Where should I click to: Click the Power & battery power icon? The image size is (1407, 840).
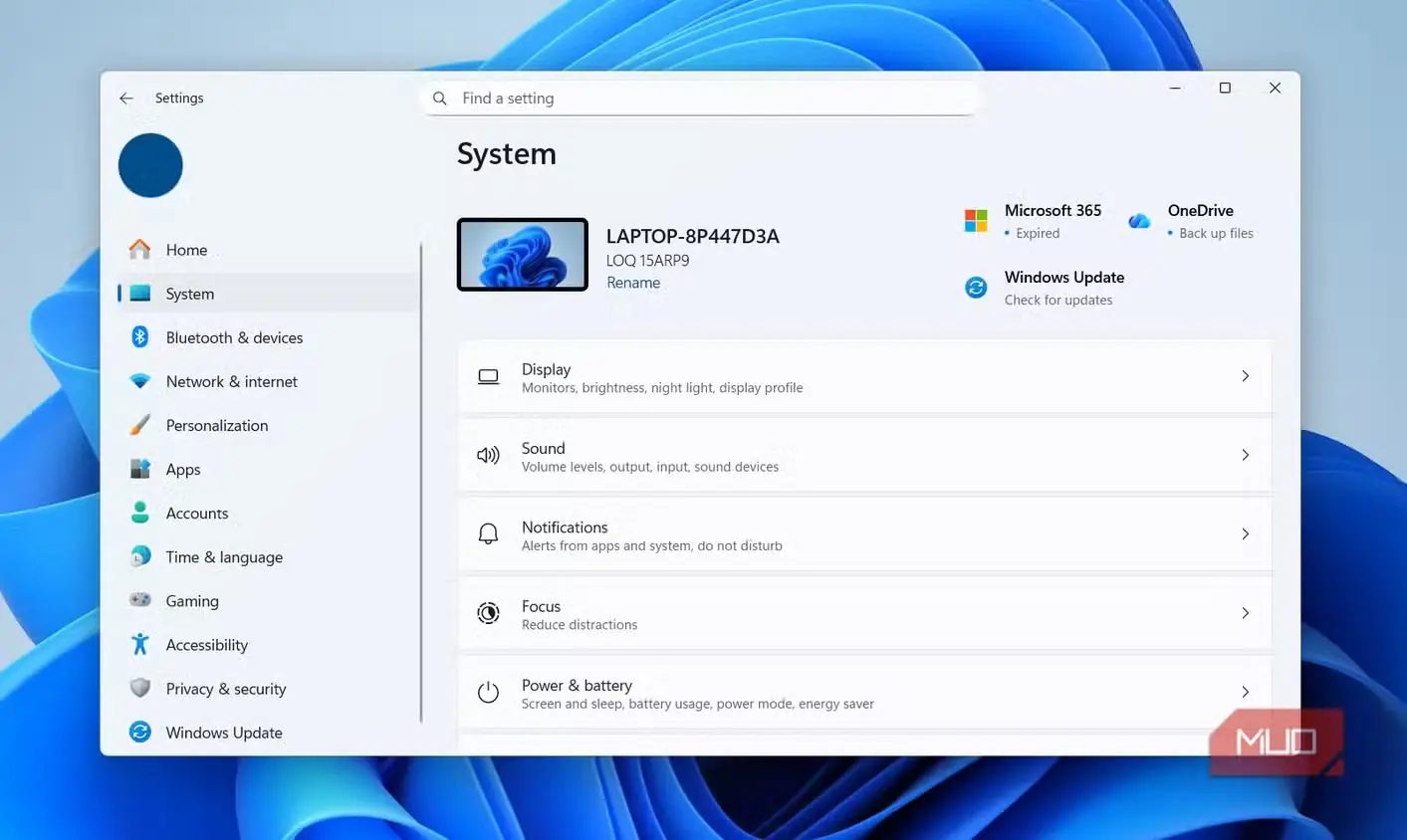pyautogui.click(x=488, y=692)
